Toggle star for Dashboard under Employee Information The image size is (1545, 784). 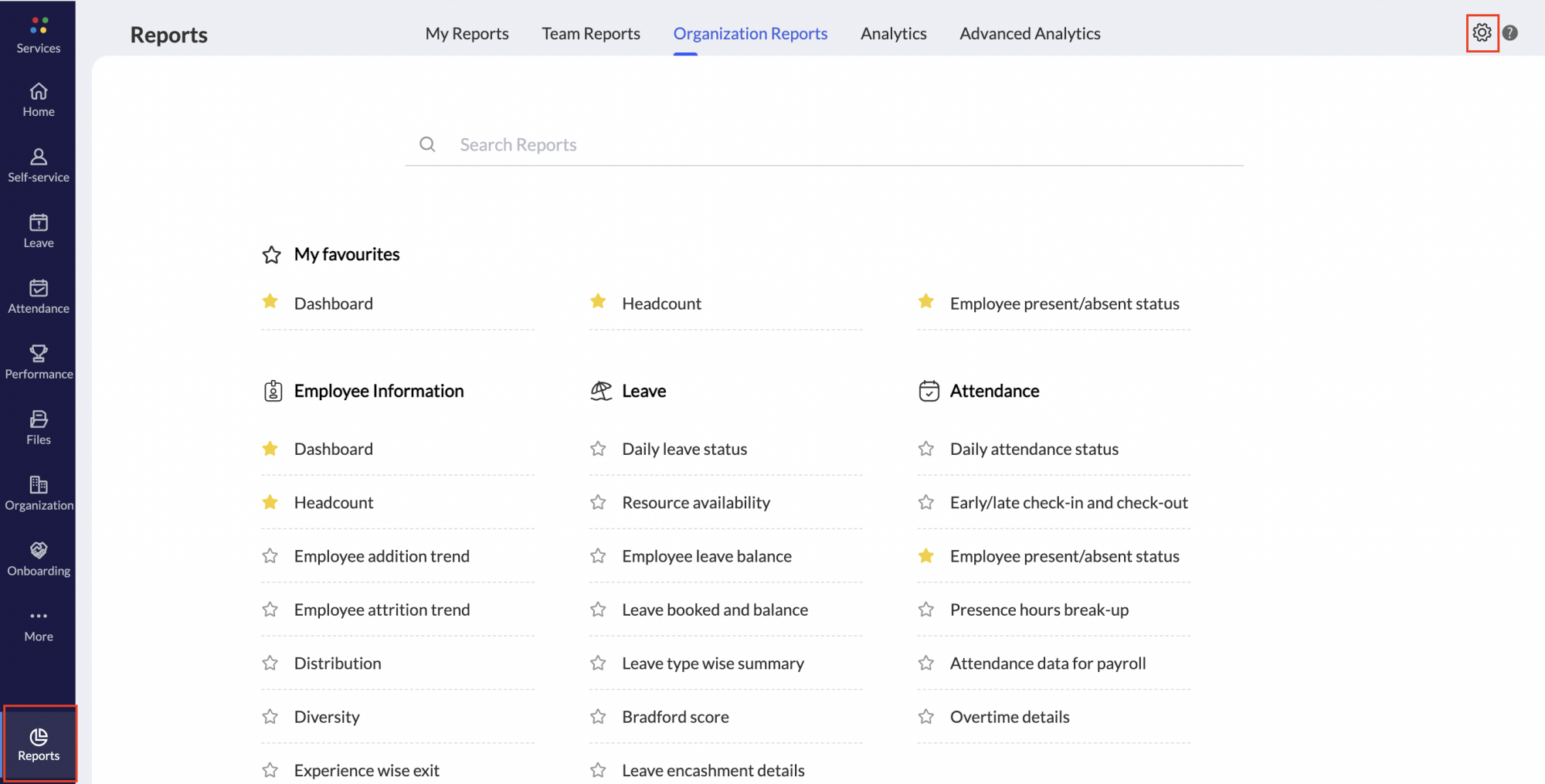coord(270,448)
